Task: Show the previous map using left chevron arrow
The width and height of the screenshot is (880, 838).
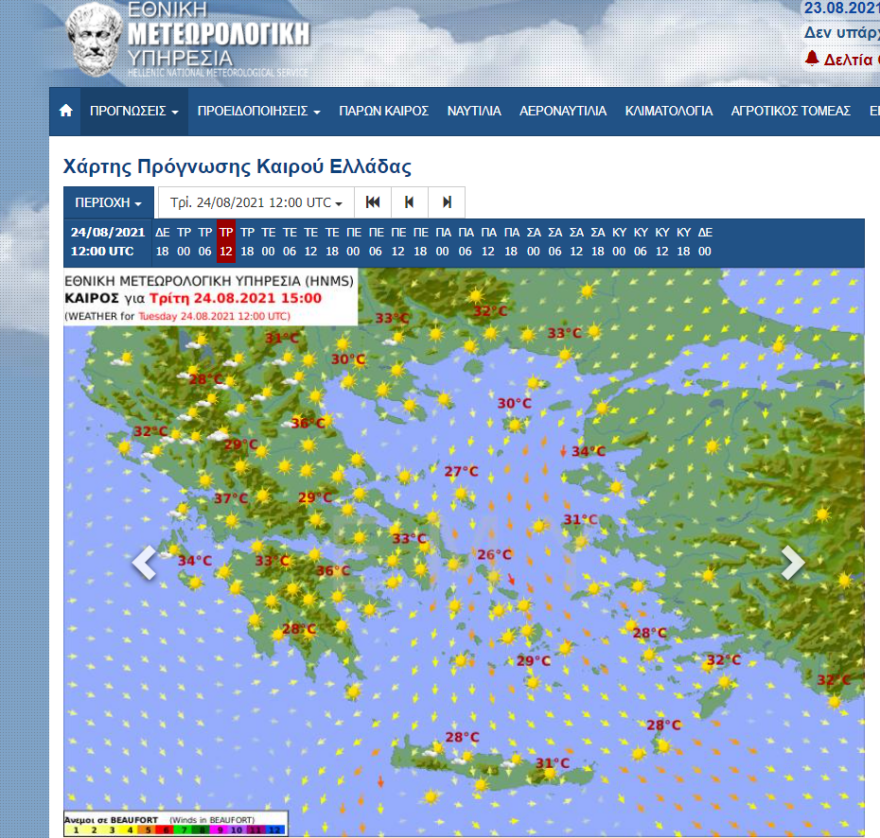Action: [x=143, y=562]
